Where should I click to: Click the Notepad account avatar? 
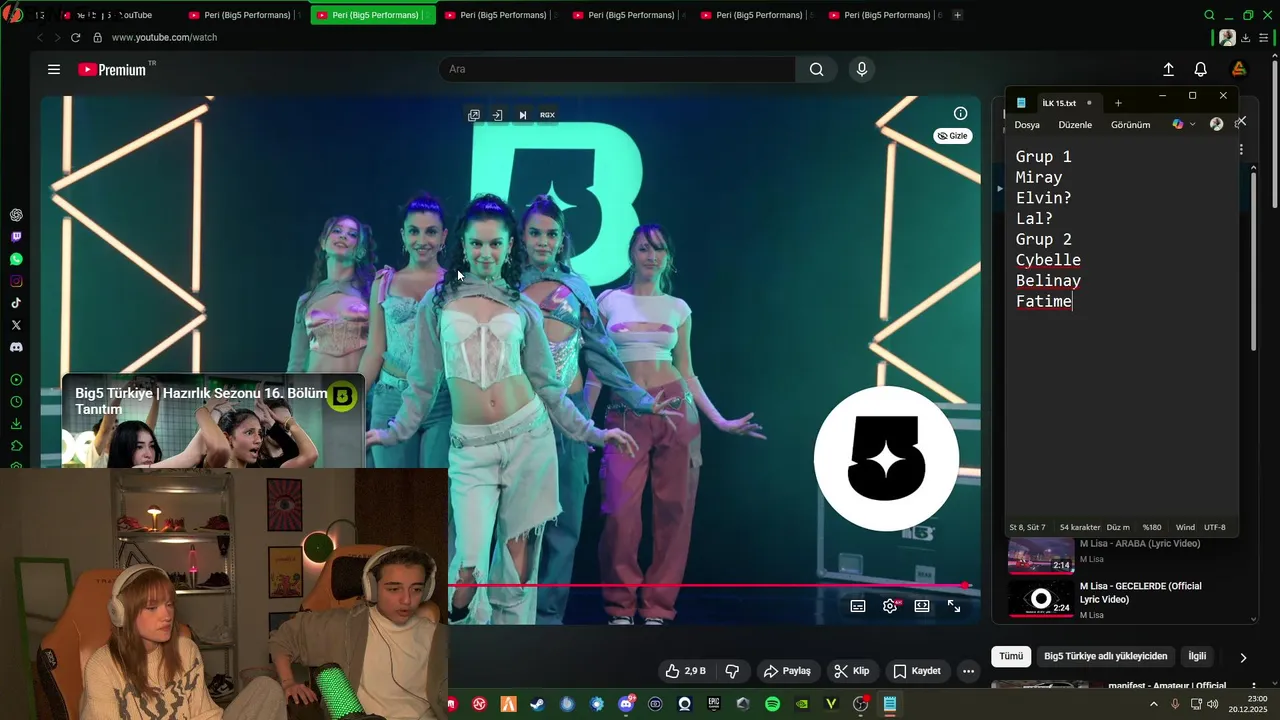click(1216, 124)
